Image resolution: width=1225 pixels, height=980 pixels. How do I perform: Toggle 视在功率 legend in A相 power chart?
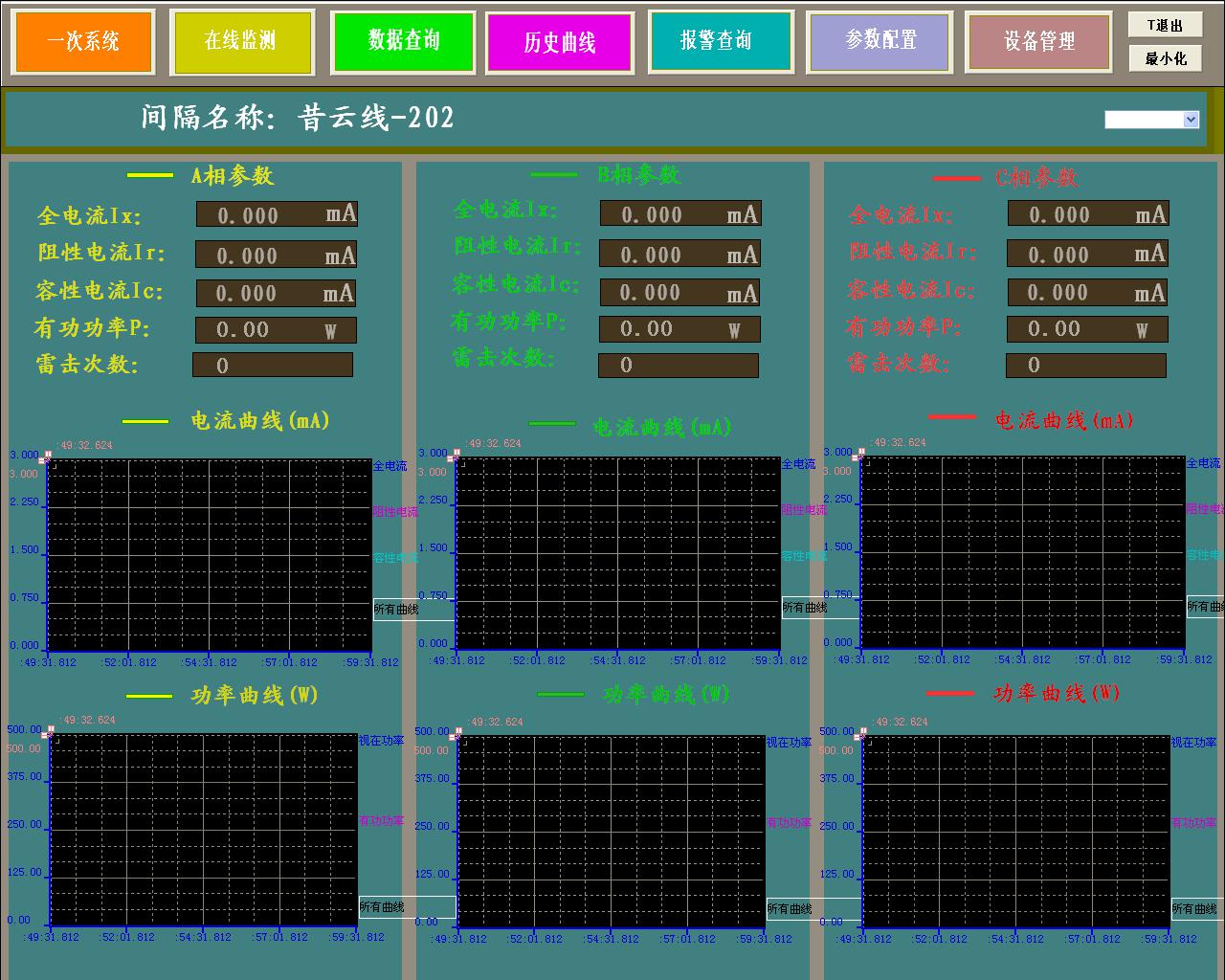(x=381, y=741)
